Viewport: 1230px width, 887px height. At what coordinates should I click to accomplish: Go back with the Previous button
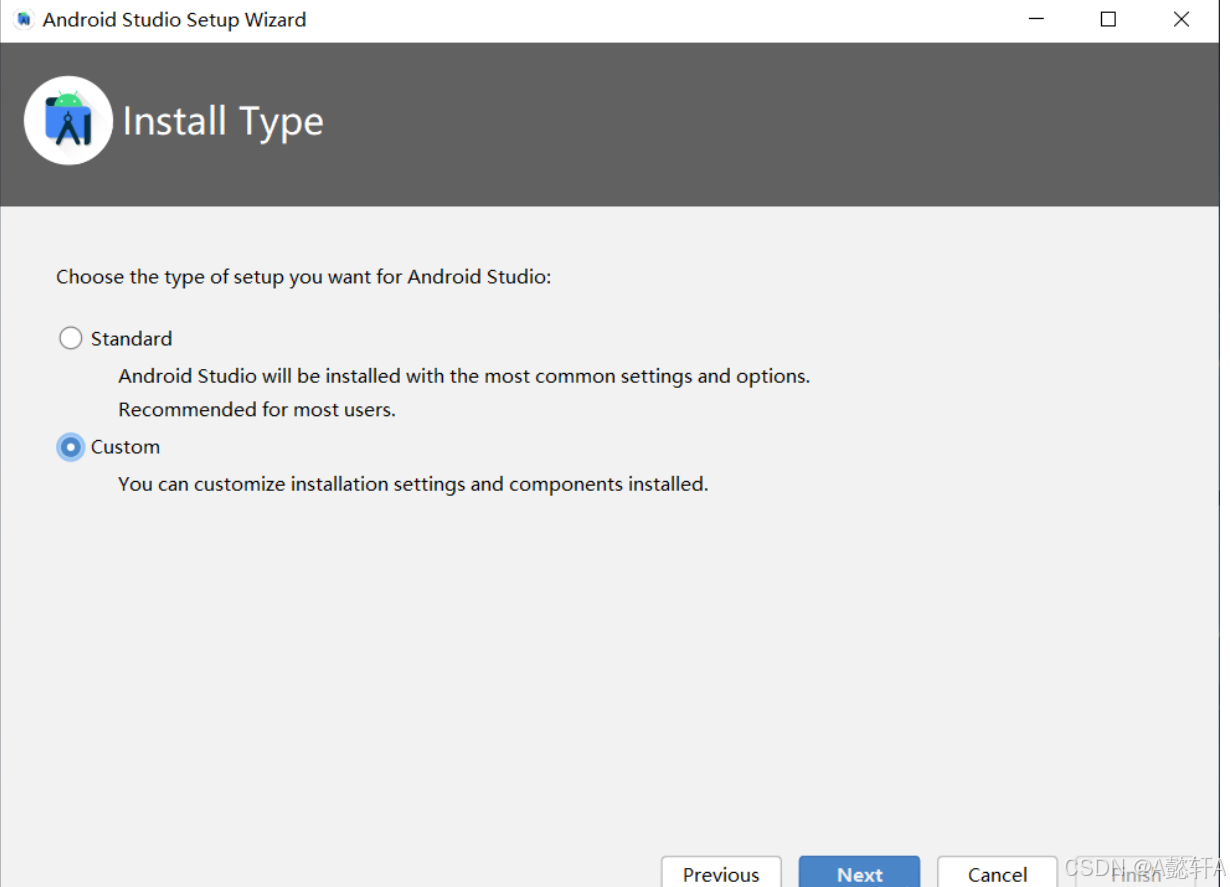721,872
